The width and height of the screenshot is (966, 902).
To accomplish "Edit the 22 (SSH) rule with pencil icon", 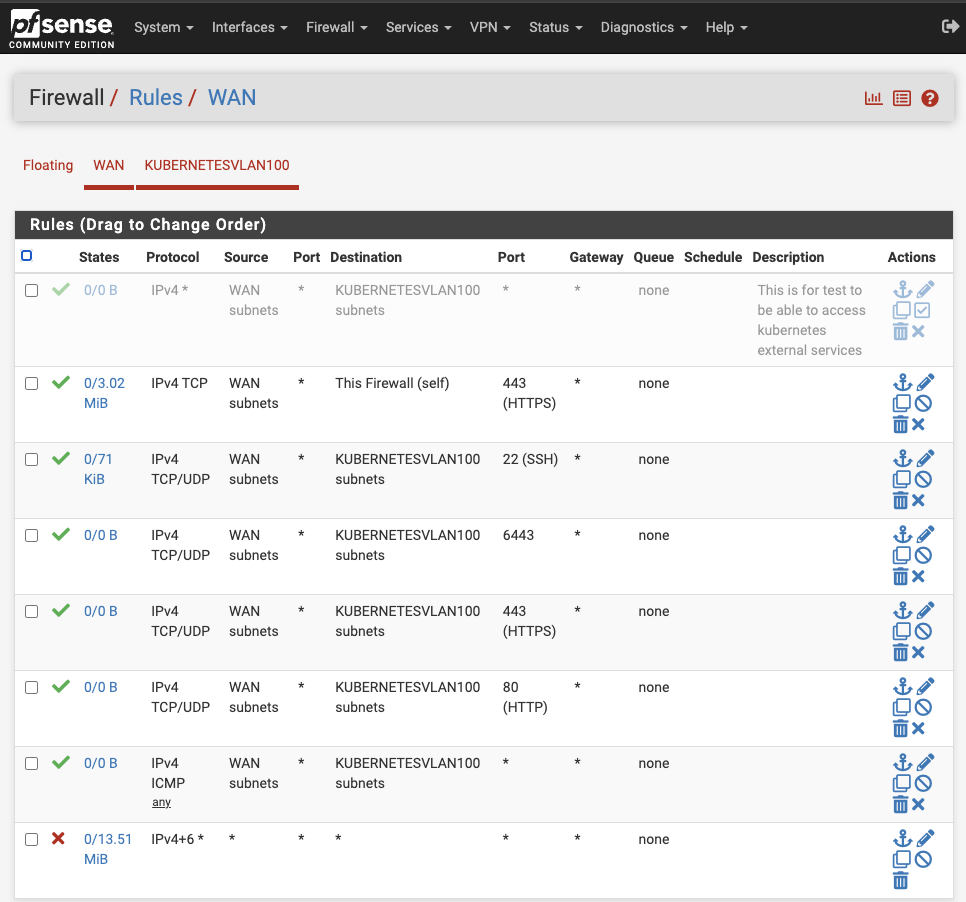I will (925, 458).
